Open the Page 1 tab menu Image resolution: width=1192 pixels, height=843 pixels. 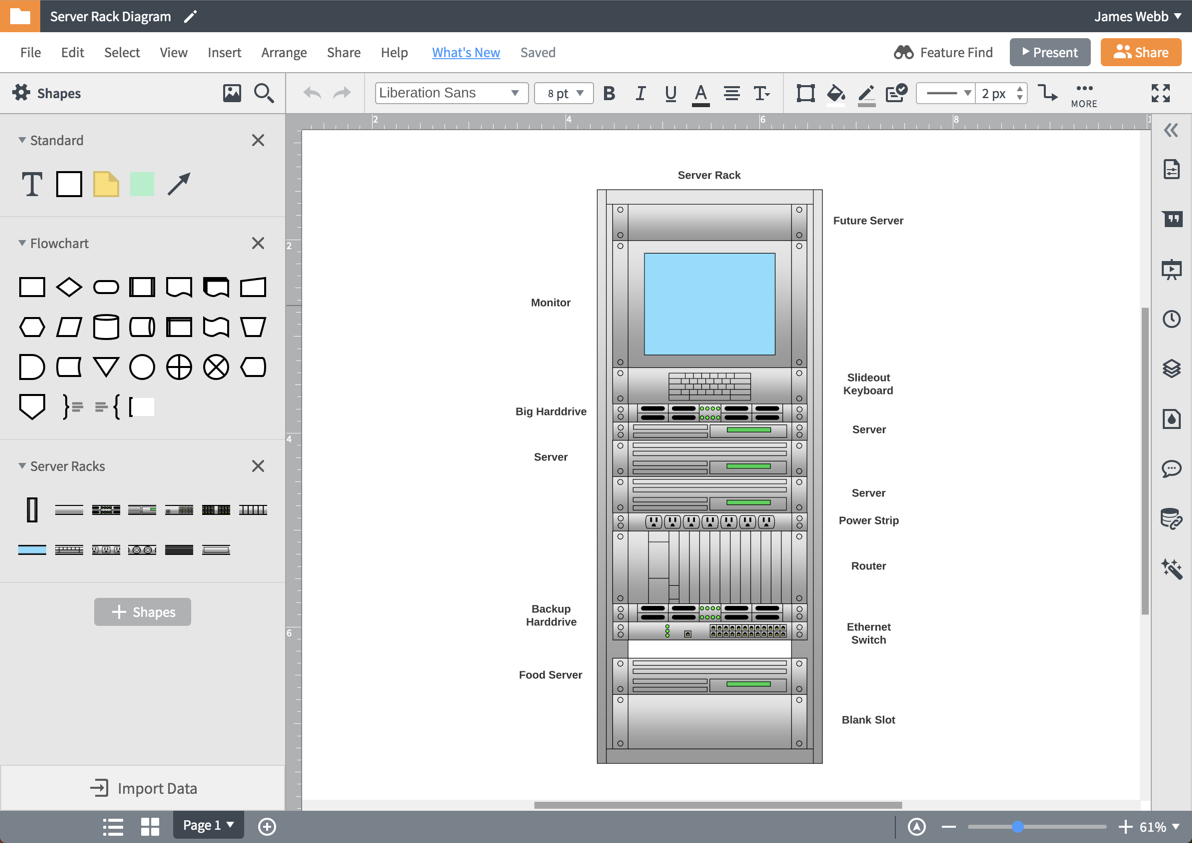(x=208, y=825)
